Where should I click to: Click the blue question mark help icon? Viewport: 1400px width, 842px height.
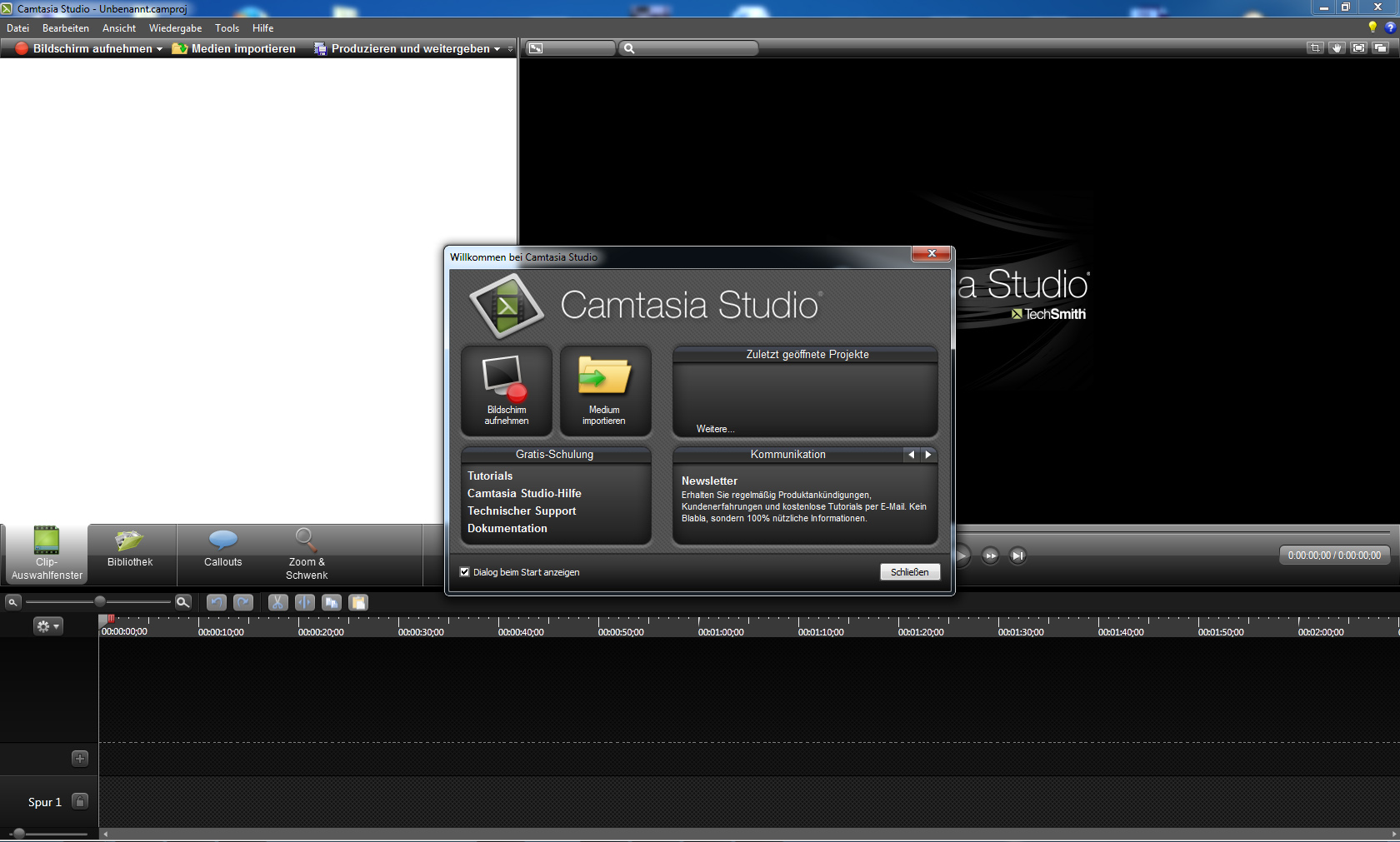coord(1390,27)
